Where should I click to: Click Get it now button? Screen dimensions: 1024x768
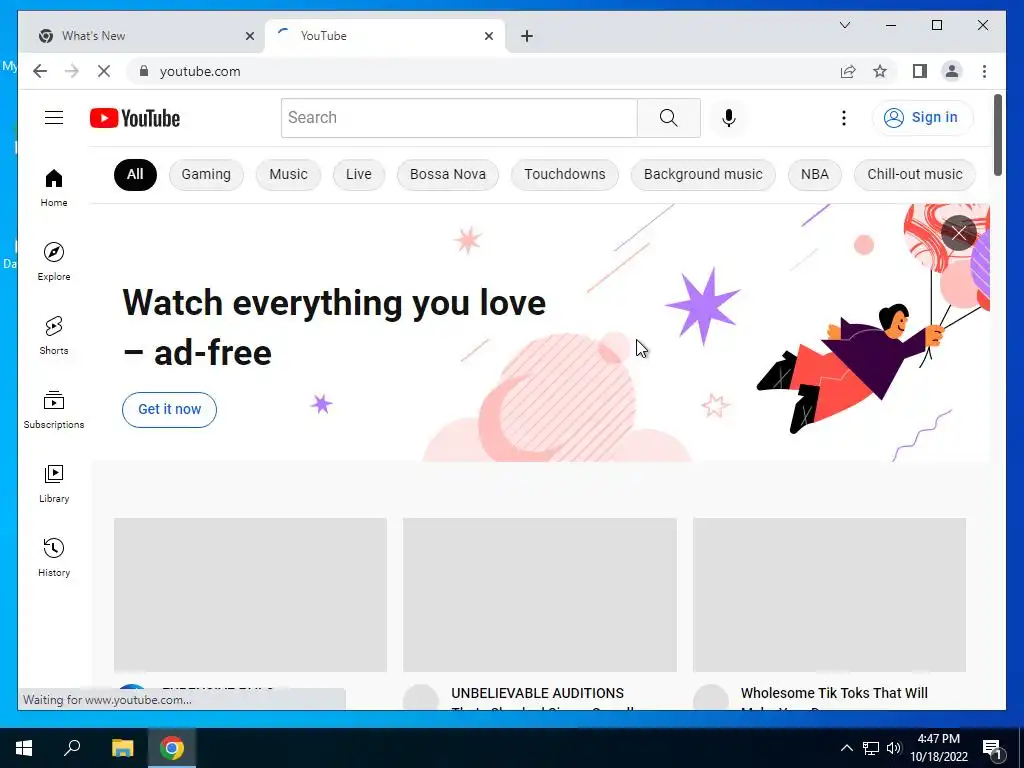coord(169,409)
